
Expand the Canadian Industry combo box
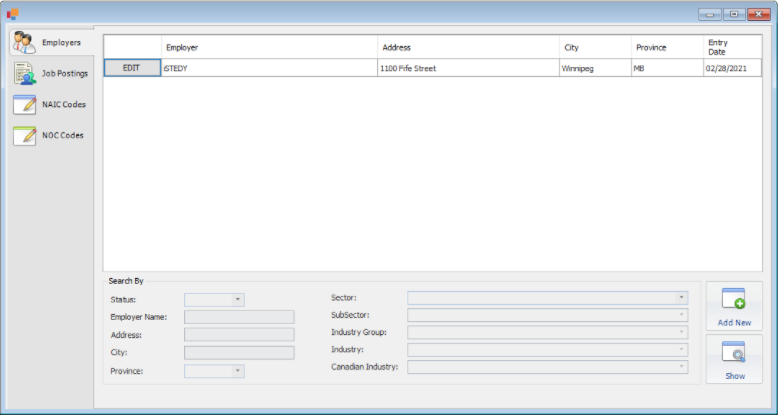point(547,367)
